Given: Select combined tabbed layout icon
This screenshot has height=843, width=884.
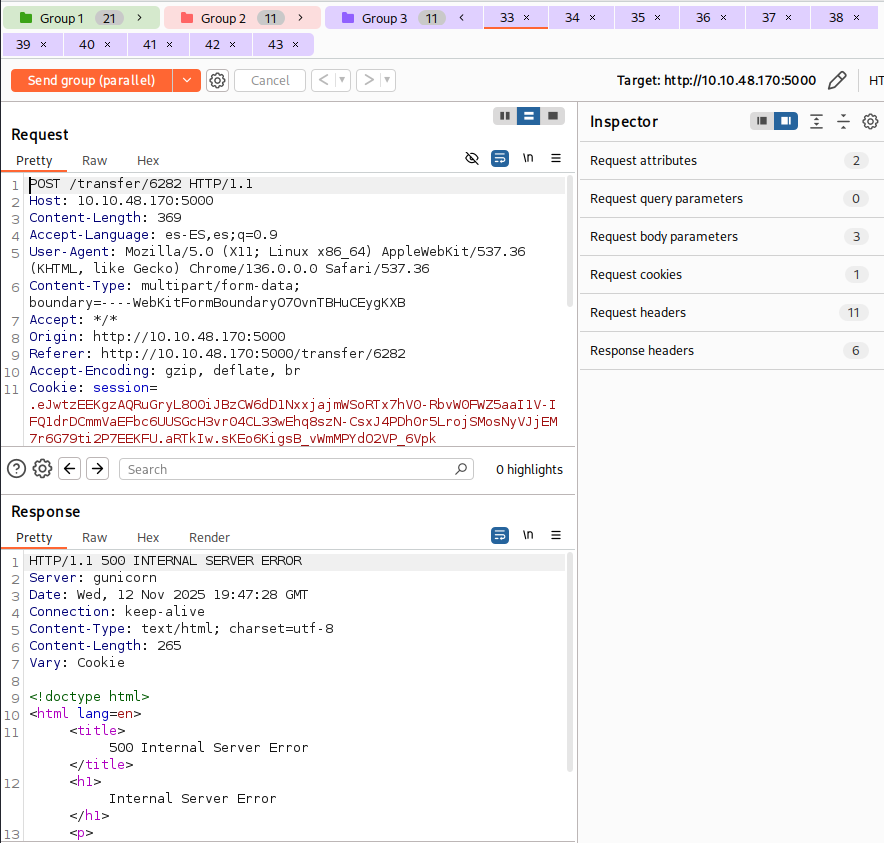Looking at the screenshot, I should [x=553, y=116].
